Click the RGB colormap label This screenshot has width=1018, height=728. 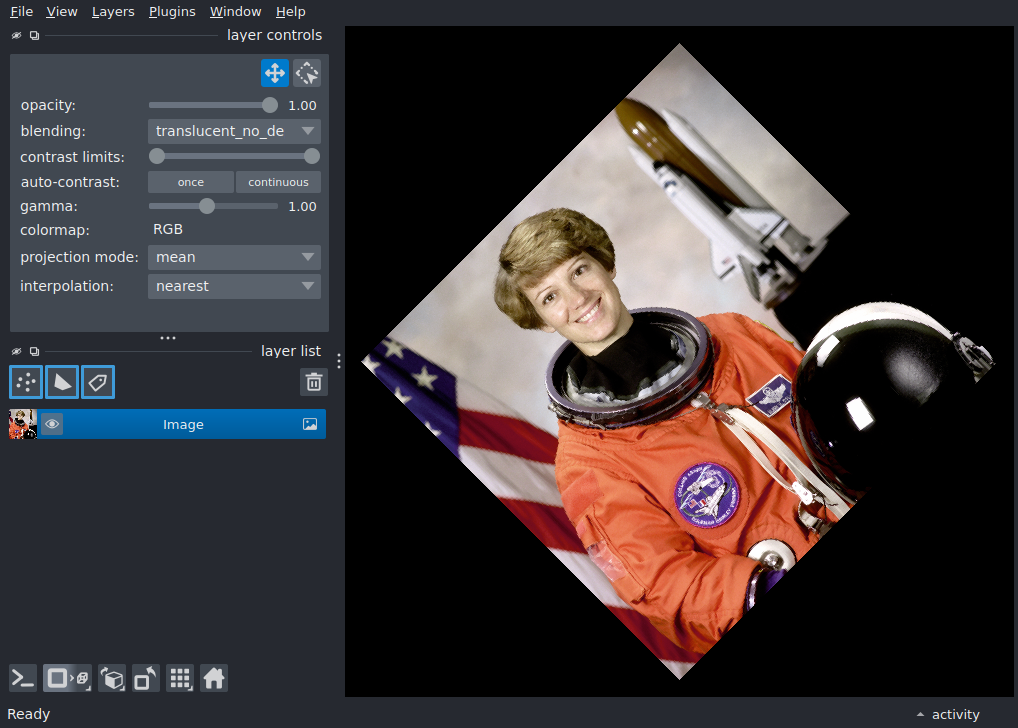pos(168,229)
